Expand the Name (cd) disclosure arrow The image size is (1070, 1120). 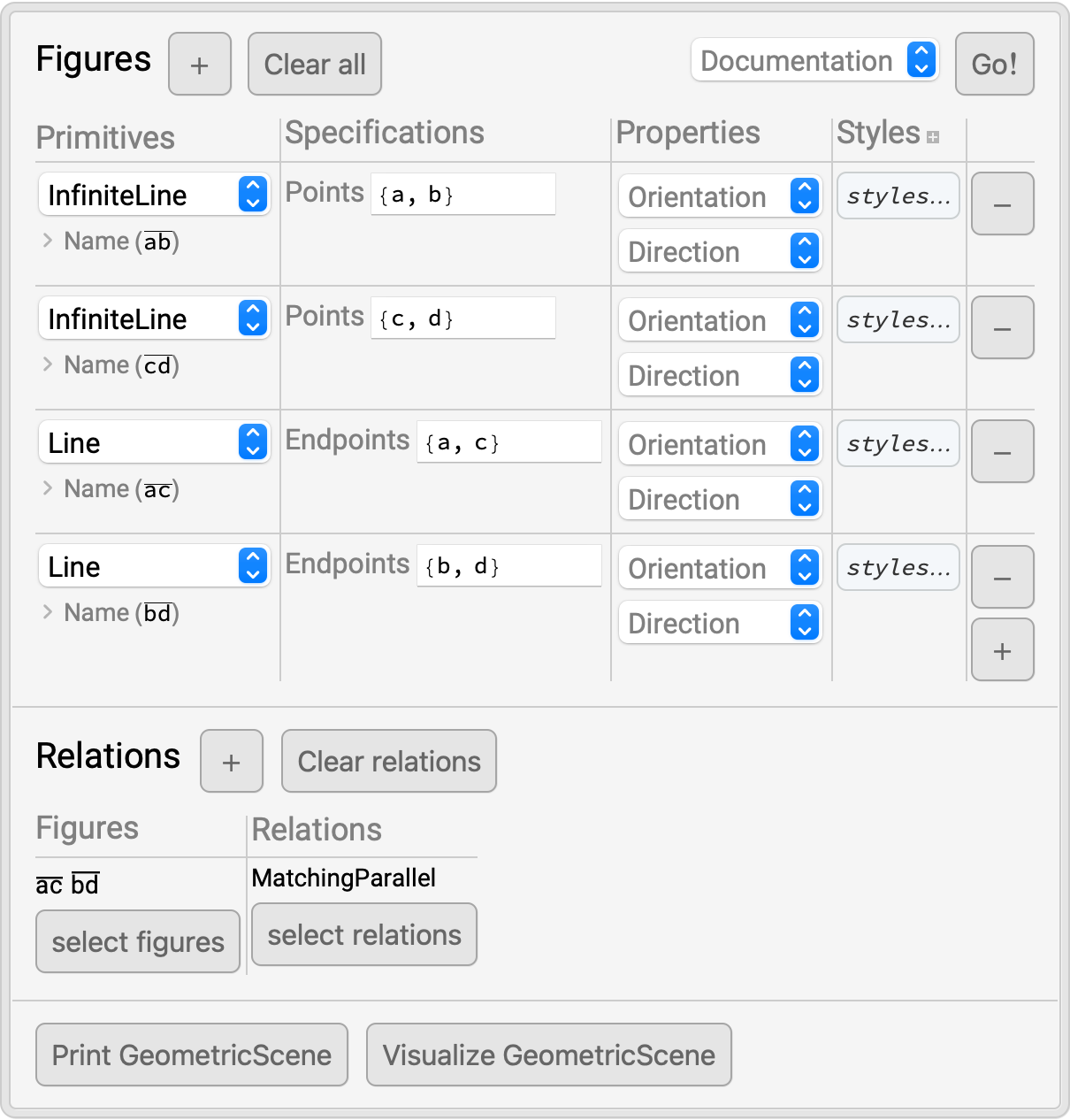[48, 364]
